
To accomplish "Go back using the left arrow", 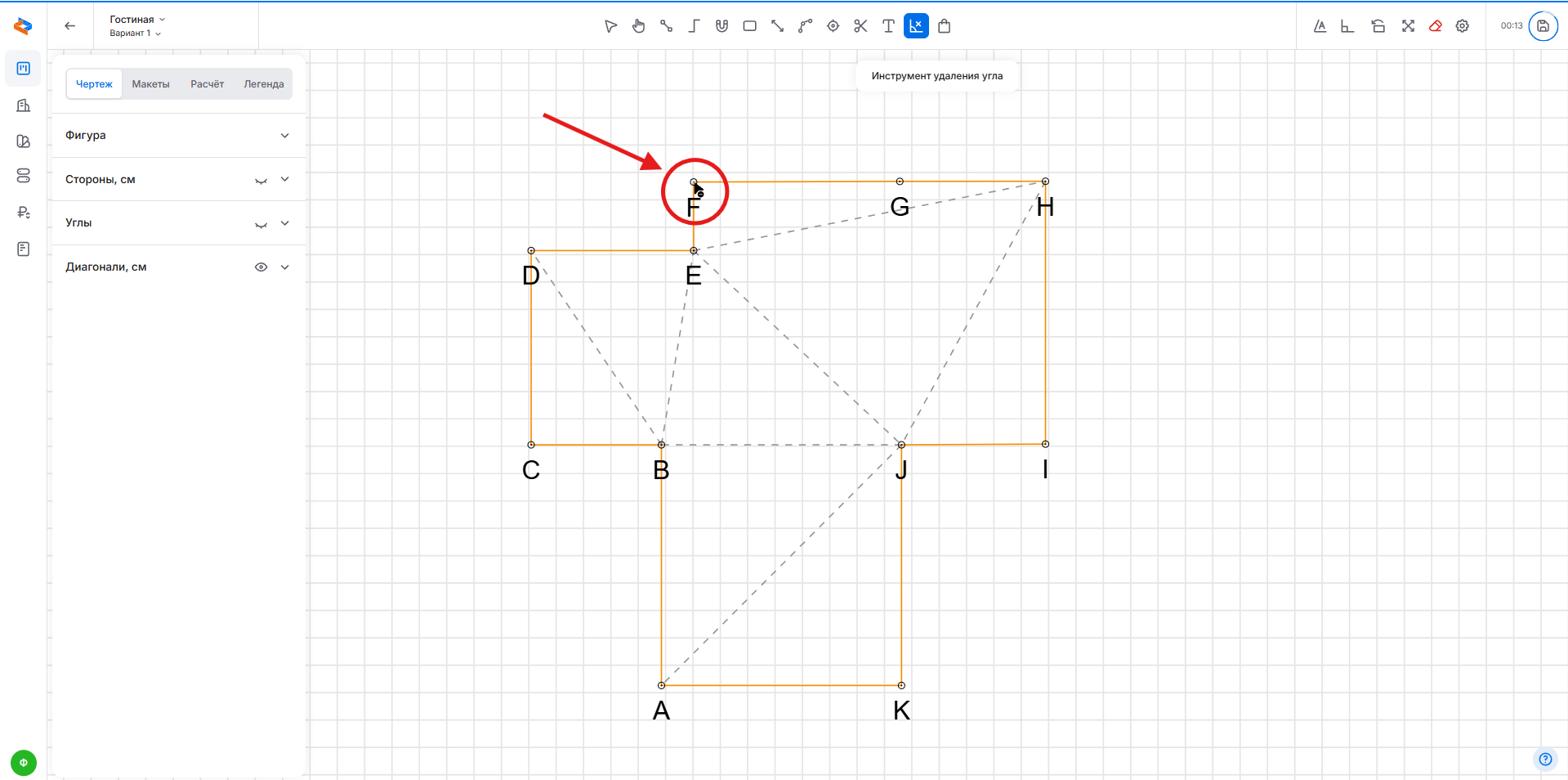I will pos(70,26).
